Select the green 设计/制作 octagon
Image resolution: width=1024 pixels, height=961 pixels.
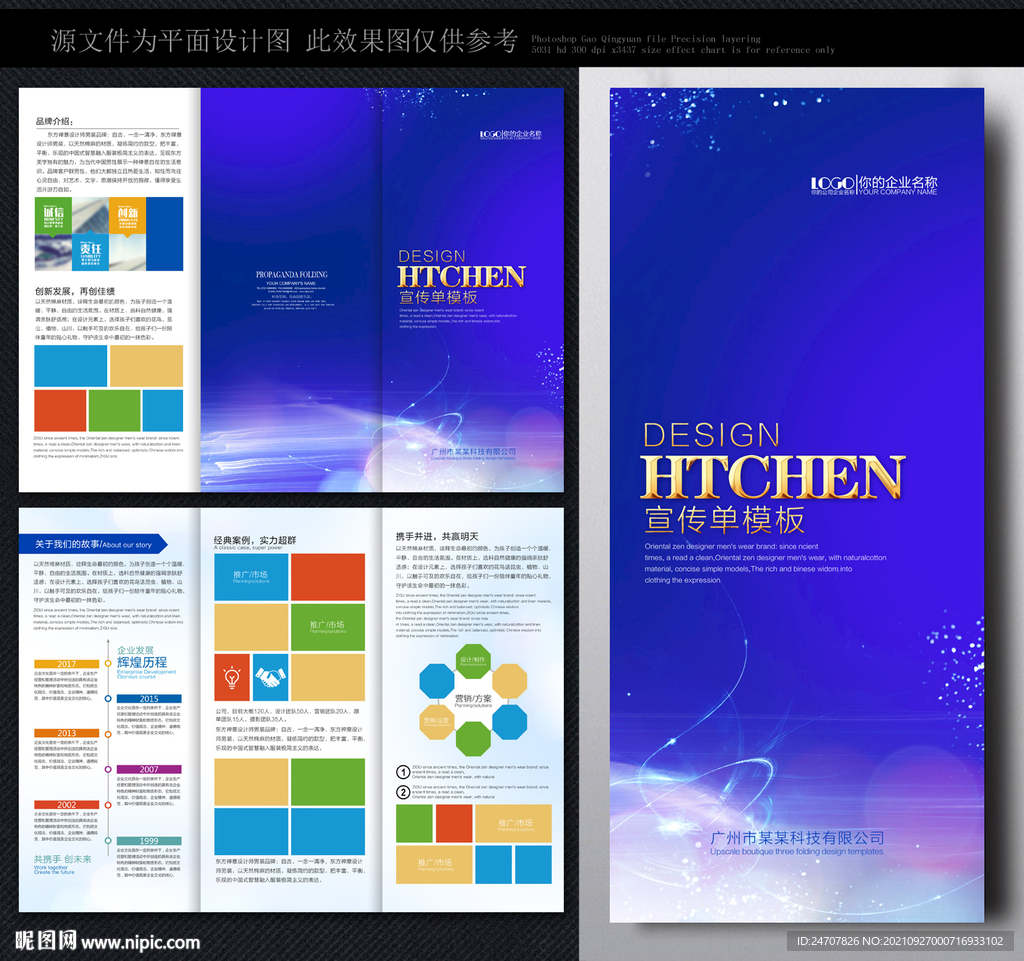(x=473, y=661)
